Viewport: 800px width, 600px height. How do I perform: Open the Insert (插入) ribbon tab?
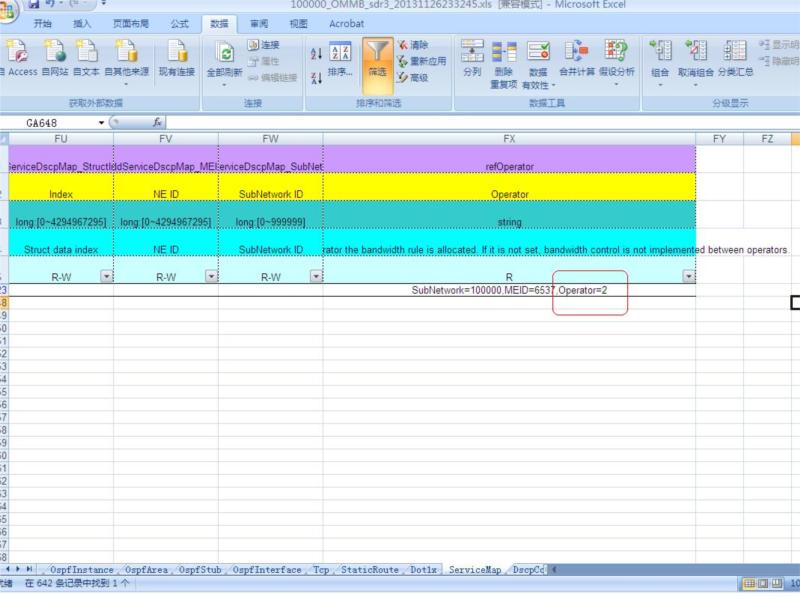click(82, 23)
